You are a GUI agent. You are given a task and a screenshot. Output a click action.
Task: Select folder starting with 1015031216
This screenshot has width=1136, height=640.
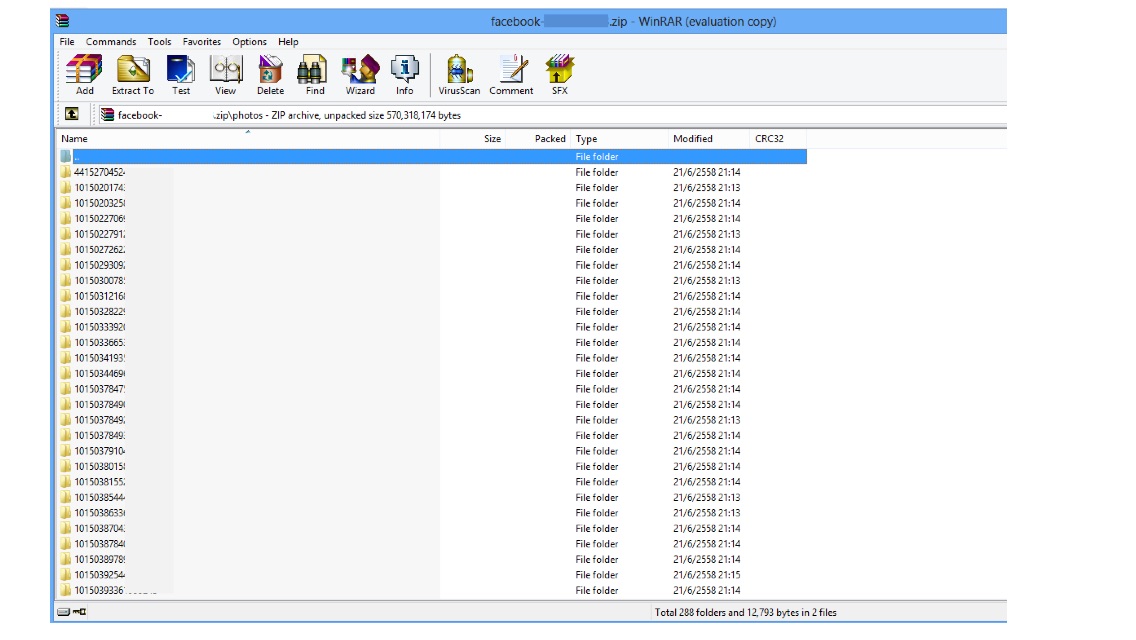[x=433, y=296]
